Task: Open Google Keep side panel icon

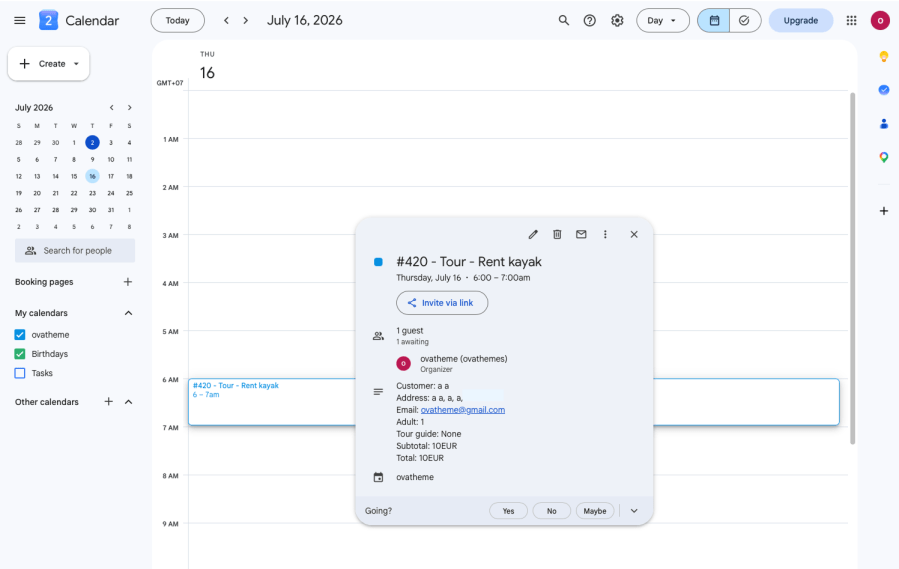Action: [x=884, y=56]
